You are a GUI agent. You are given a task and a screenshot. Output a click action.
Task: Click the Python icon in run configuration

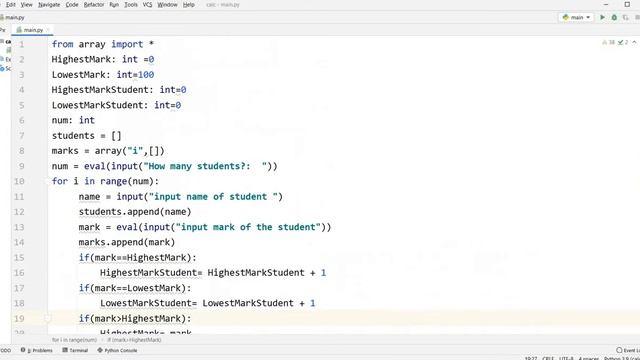pos(565,18)
